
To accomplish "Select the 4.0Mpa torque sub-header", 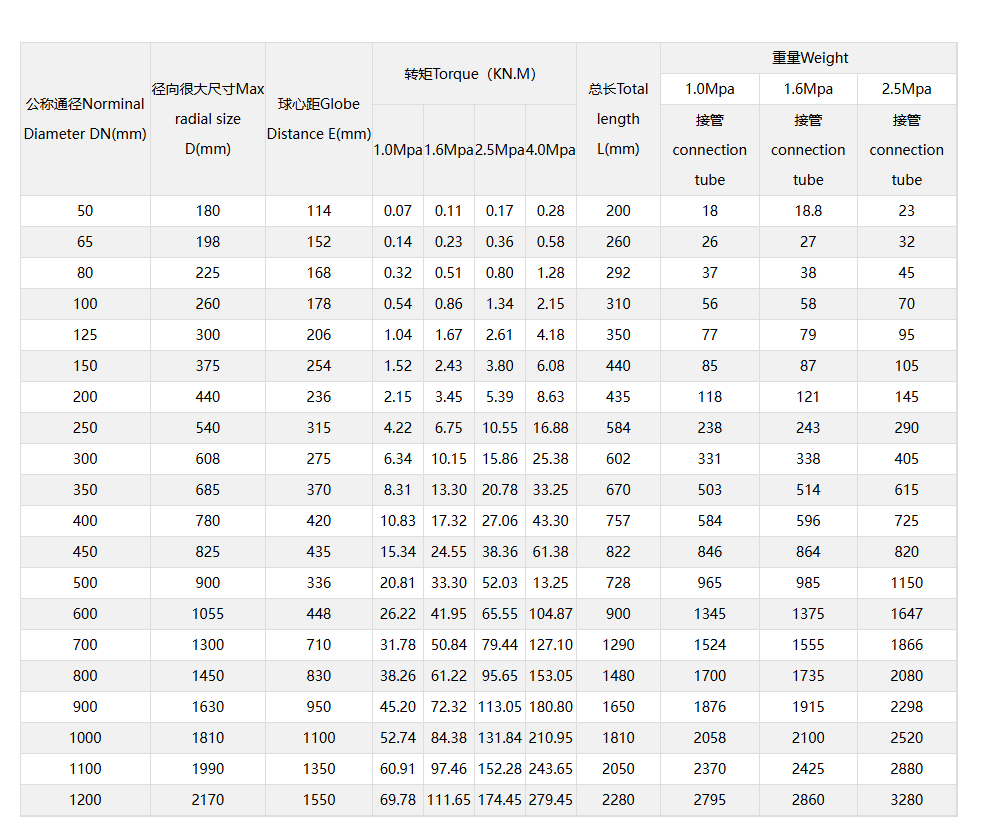I will [x=551, y=150].
